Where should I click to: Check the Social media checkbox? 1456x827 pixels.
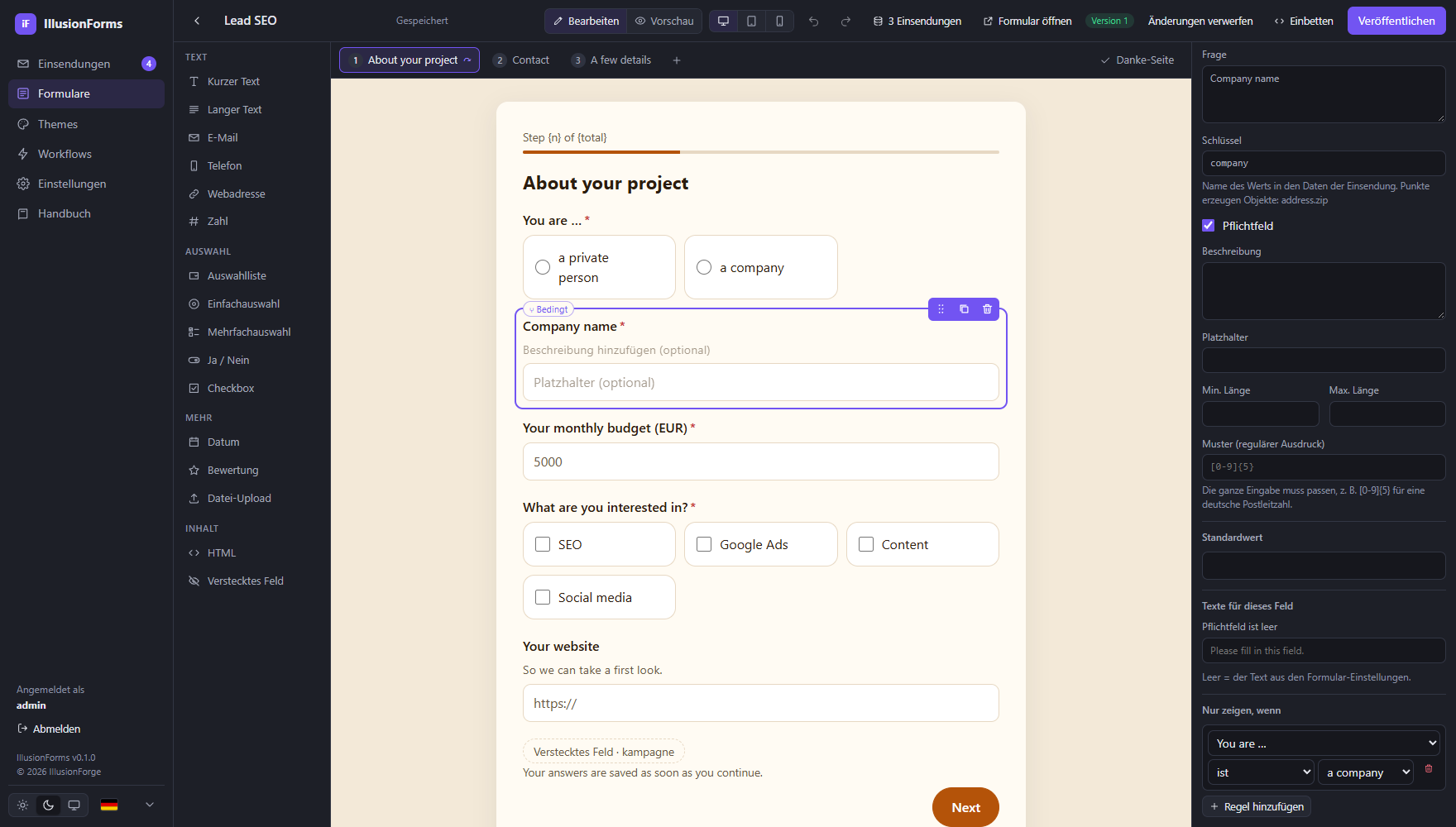(x=599, y=597)
